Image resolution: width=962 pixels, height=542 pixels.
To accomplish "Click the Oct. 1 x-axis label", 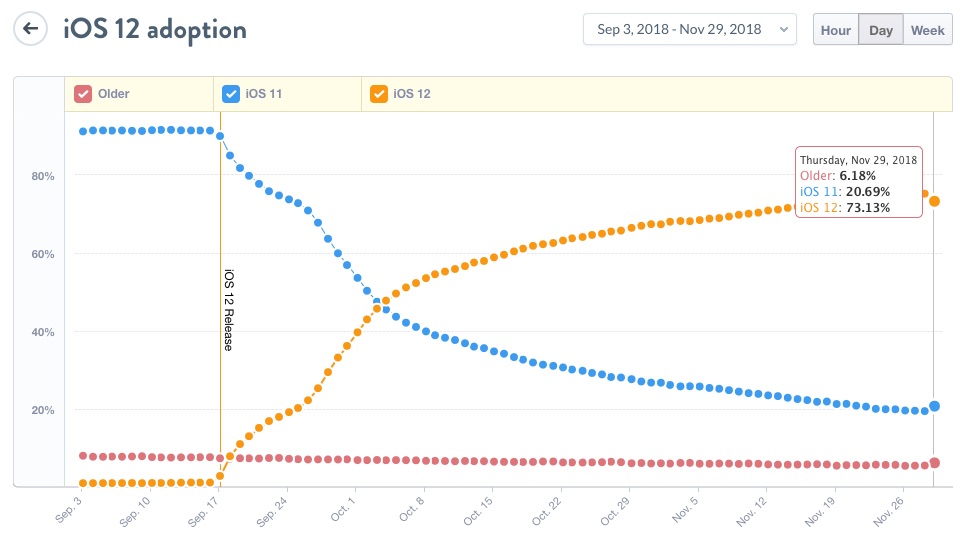I will click(343, 509).
